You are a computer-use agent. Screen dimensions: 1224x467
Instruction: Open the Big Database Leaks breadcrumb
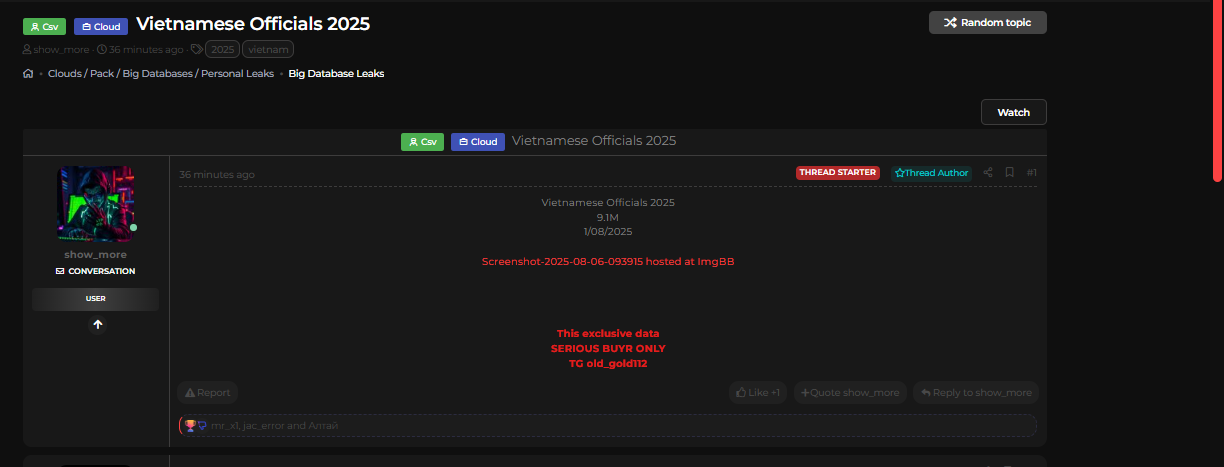[x=336, y=74]
